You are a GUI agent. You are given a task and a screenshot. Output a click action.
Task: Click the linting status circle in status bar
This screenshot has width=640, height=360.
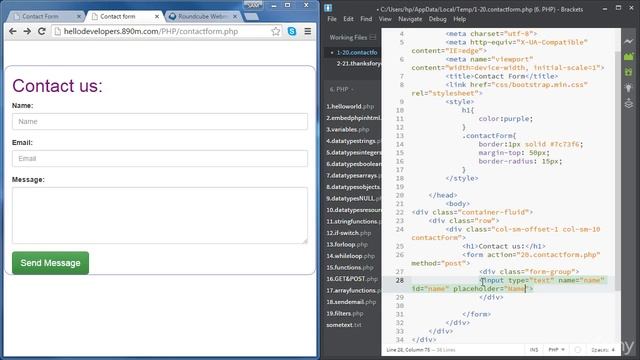click(x=578, y=350)
